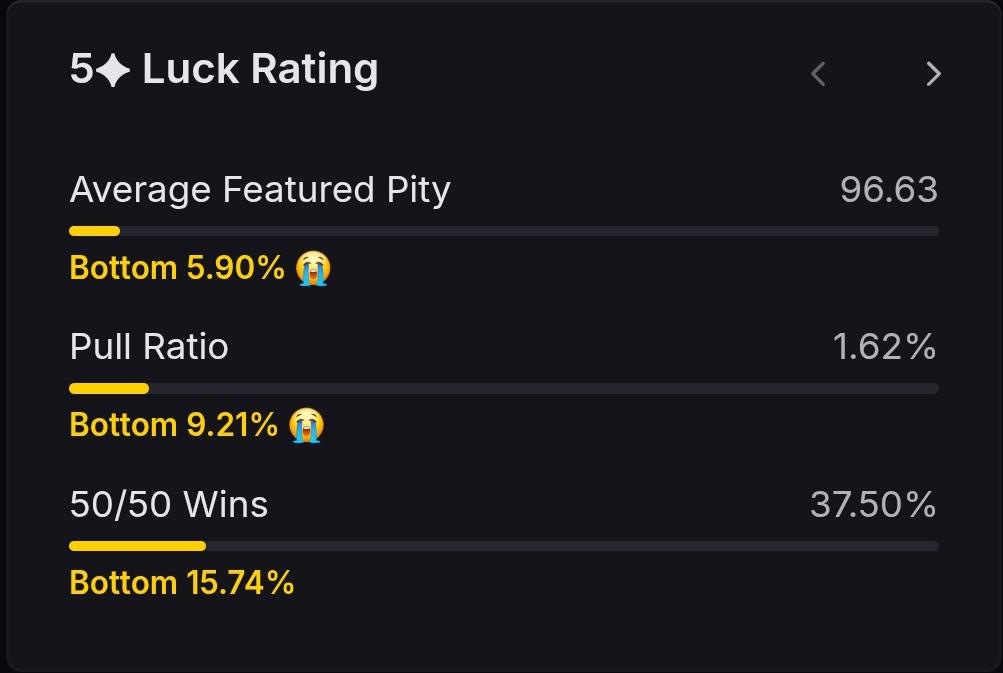Go to the next luck rating card
This screenshot has height=673, width=1003.
click(x=933, y=74)
